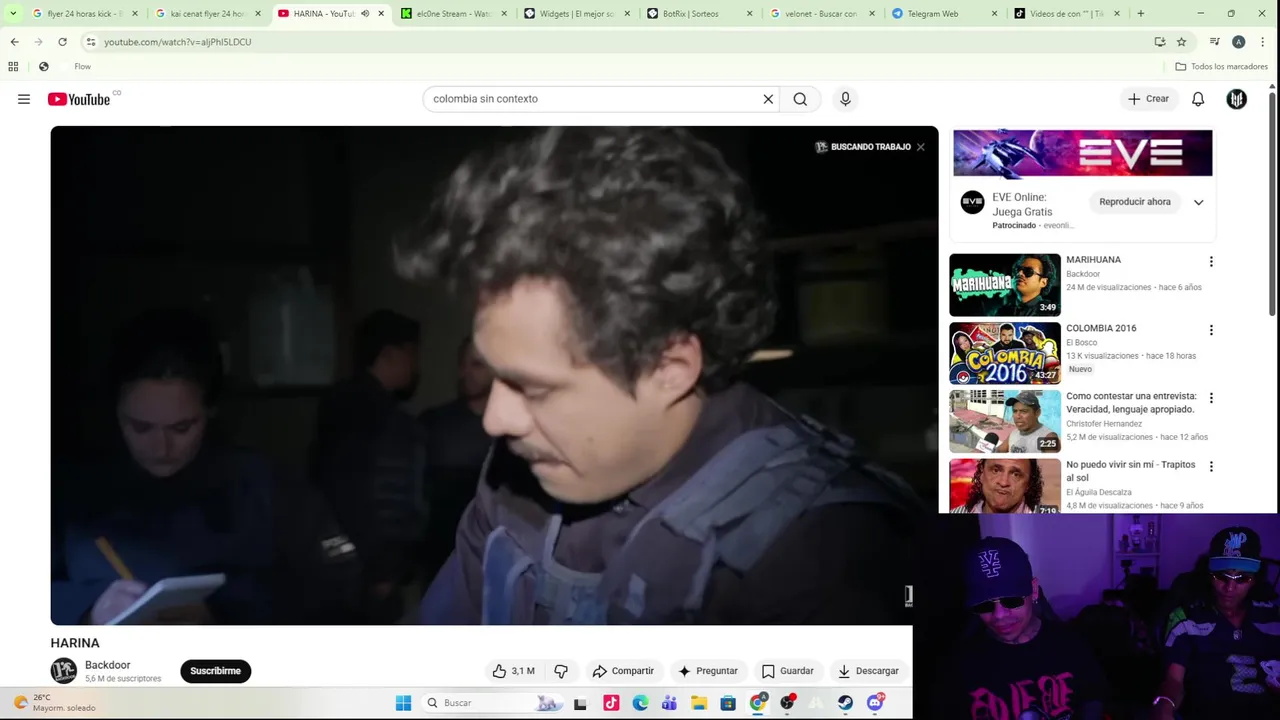This screenshot has width=1280, height=720.
Task: Switch to the kai cenat flyer tab
Action: [x=208, y=14]
